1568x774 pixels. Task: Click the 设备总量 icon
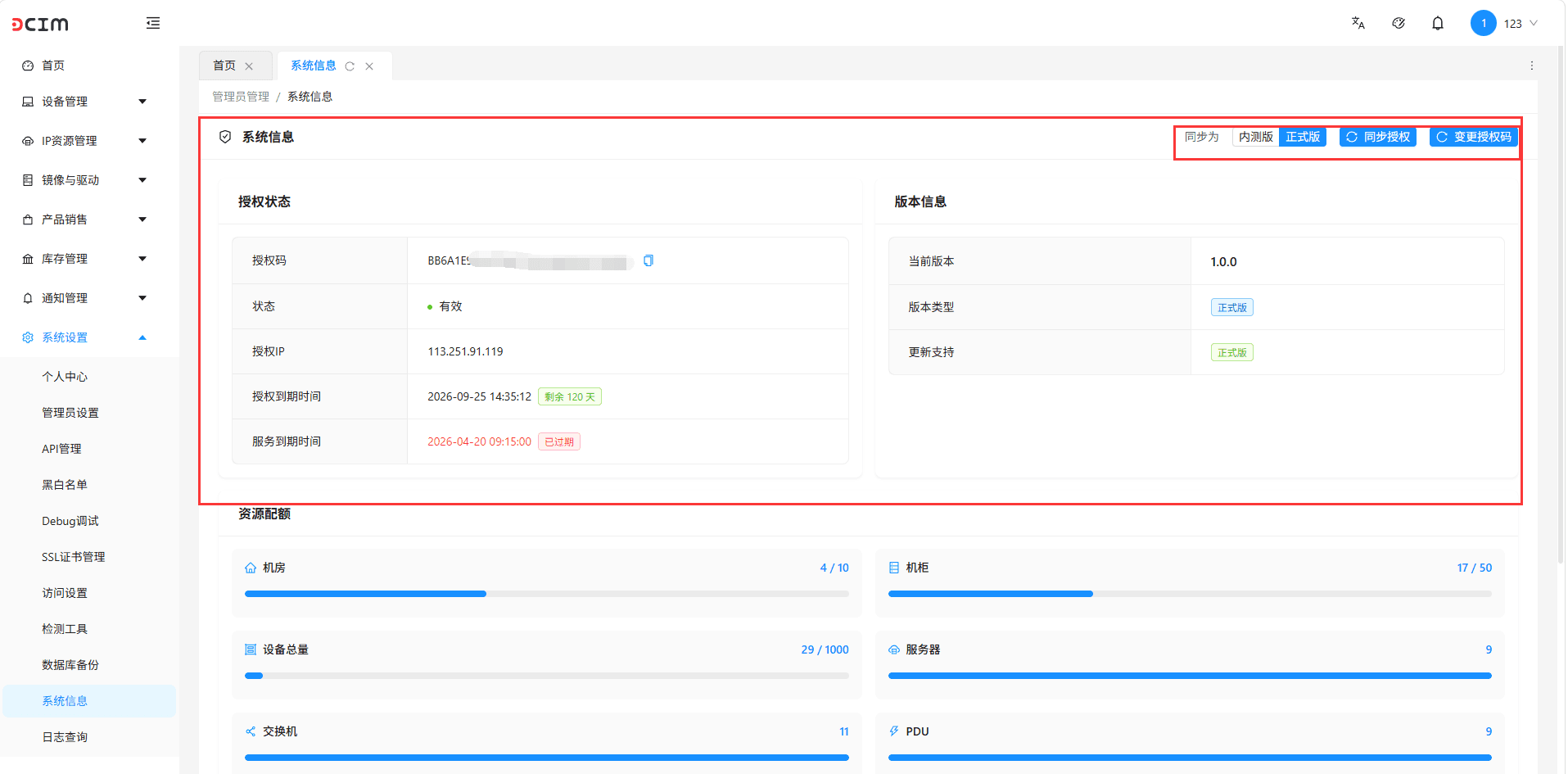[x=251, y=650]
